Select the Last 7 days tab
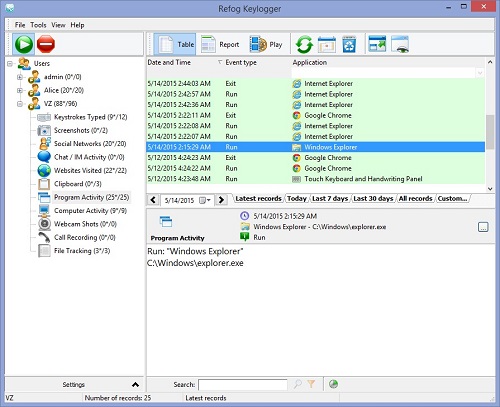 (330, 199)
